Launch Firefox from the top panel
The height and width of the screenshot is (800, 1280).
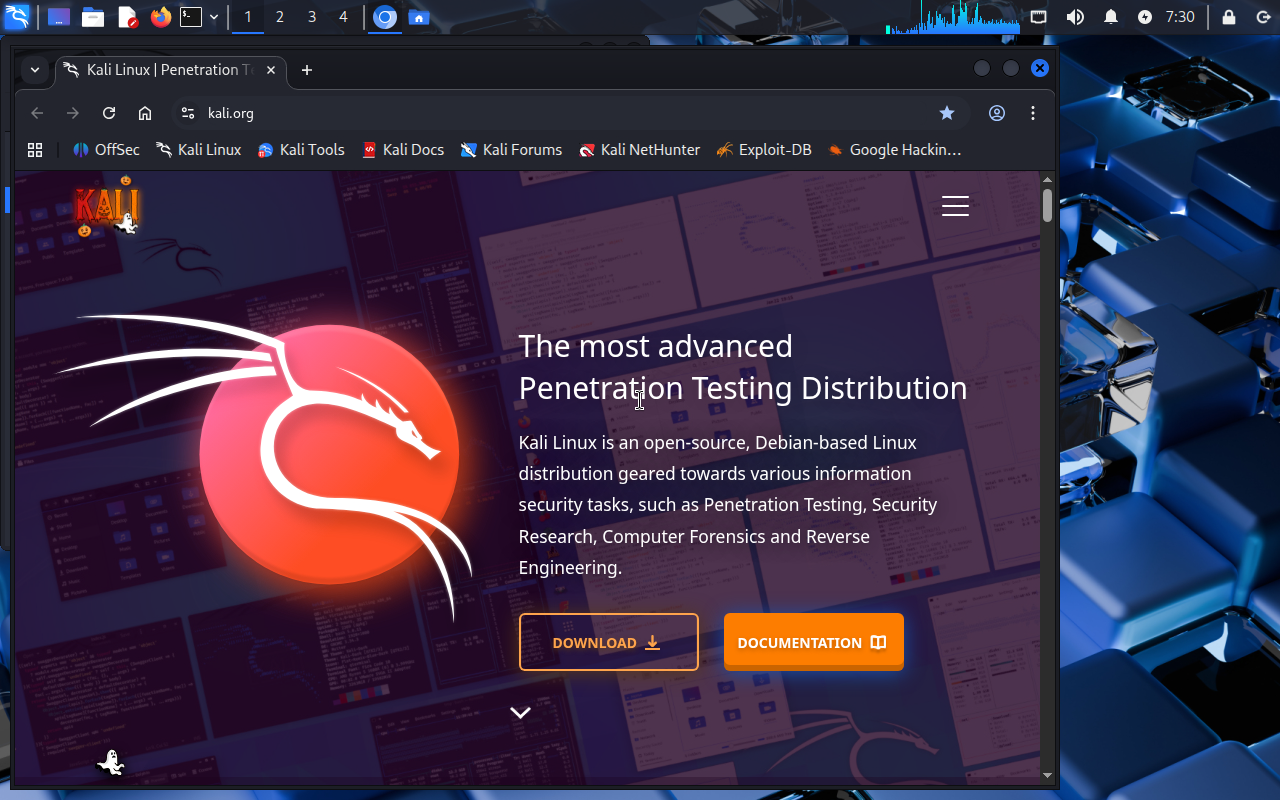161,17
